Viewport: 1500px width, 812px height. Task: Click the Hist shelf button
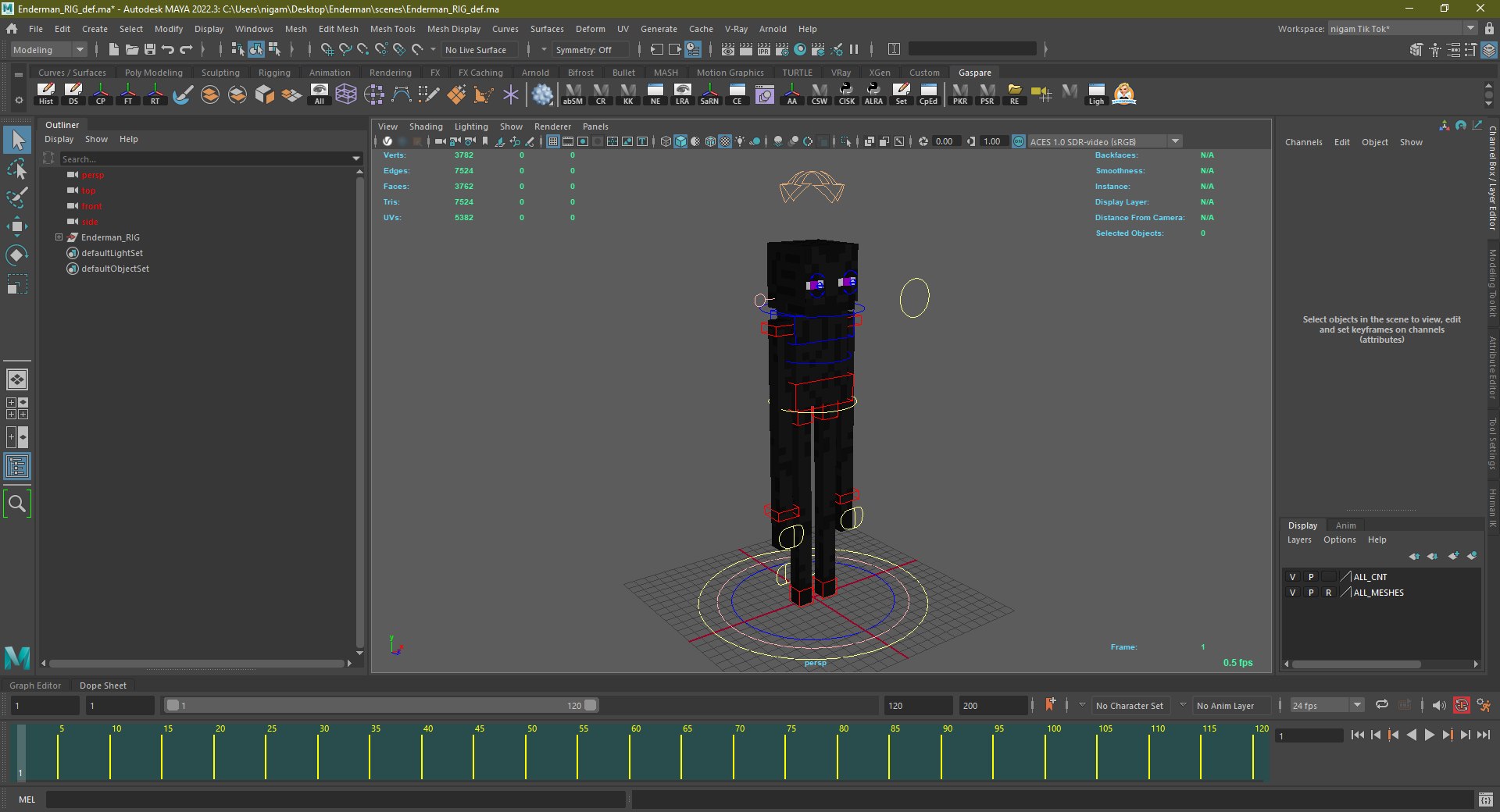(x=46, y=94)
